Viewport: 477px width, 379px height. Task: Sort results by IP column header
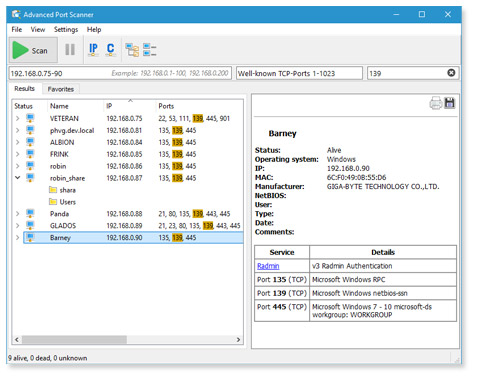coord(109,106)
